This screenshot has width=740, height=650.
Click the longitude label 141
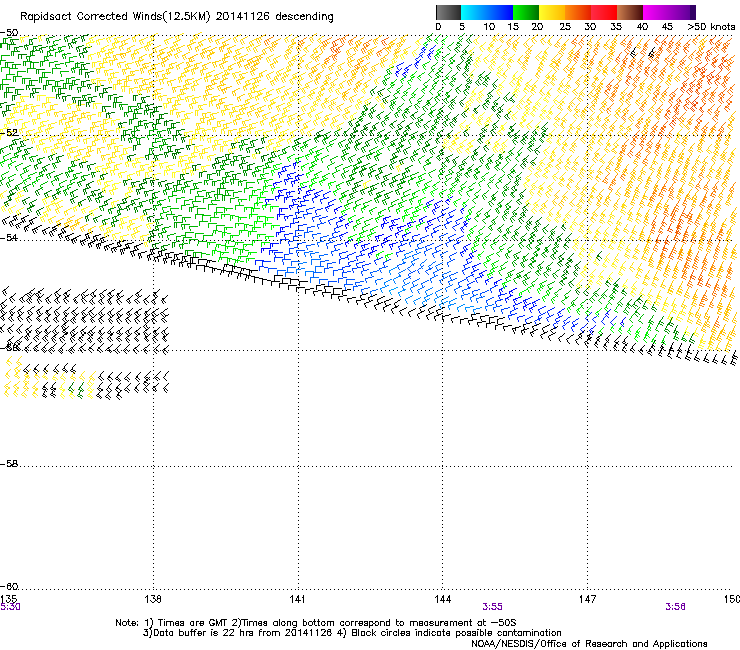coord(297,599)
